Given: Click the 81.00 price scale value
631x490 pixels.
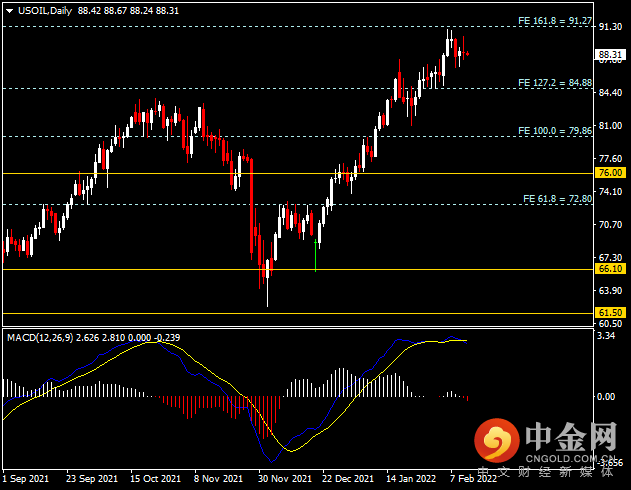Looking at the screenshot, I should coord(610,126).
